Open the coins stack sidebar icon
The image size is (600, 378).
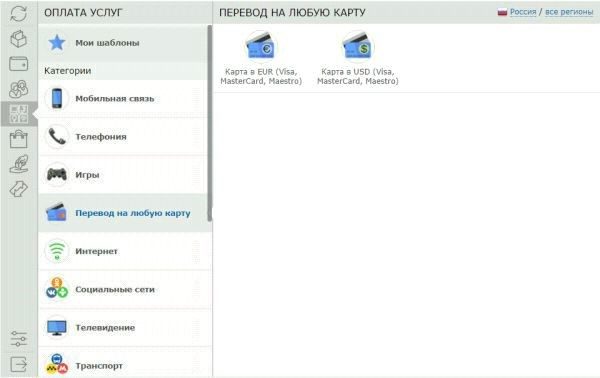pyautogui.click(x=18, y=89)
